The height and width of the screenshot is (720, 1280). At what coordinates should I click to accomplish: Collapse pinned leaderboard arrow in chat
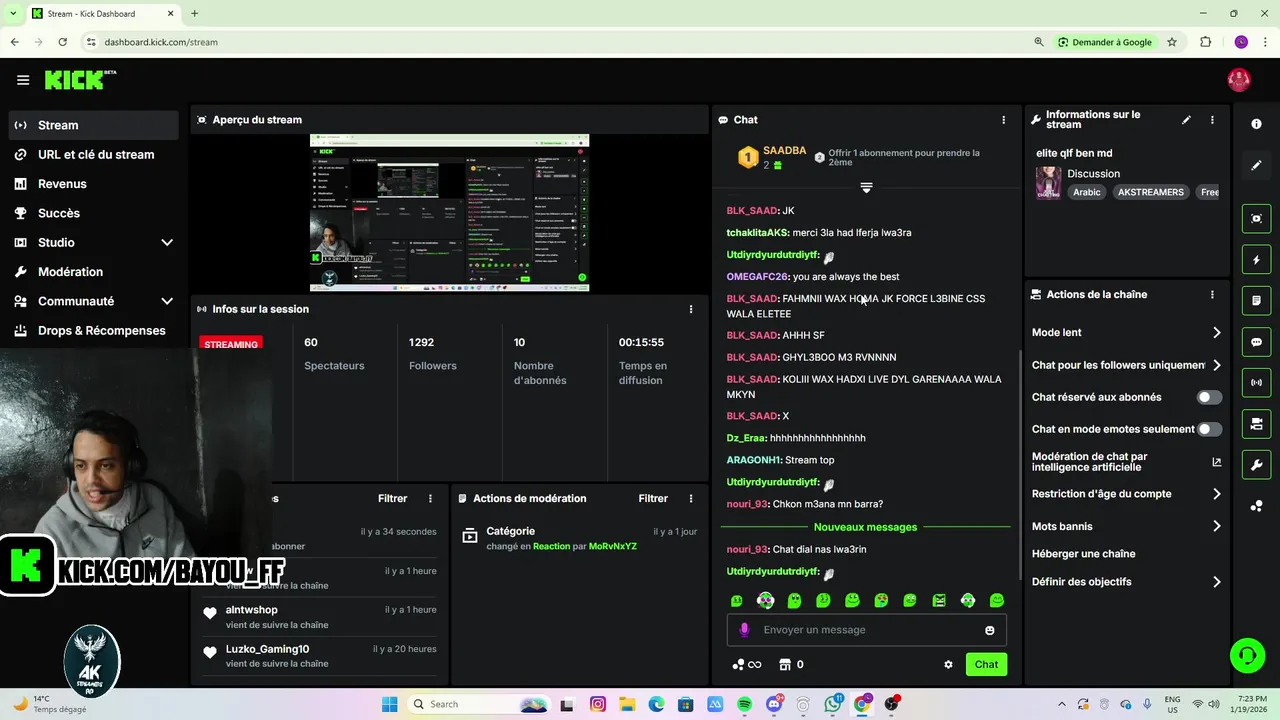point(866,187)
